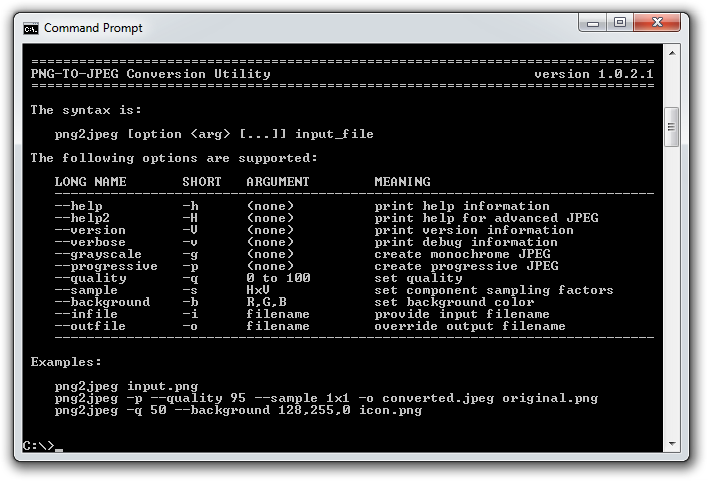Click the 'png2jpeg input.png' example line
The image size is (708, 481).
[x=126, y=387]
